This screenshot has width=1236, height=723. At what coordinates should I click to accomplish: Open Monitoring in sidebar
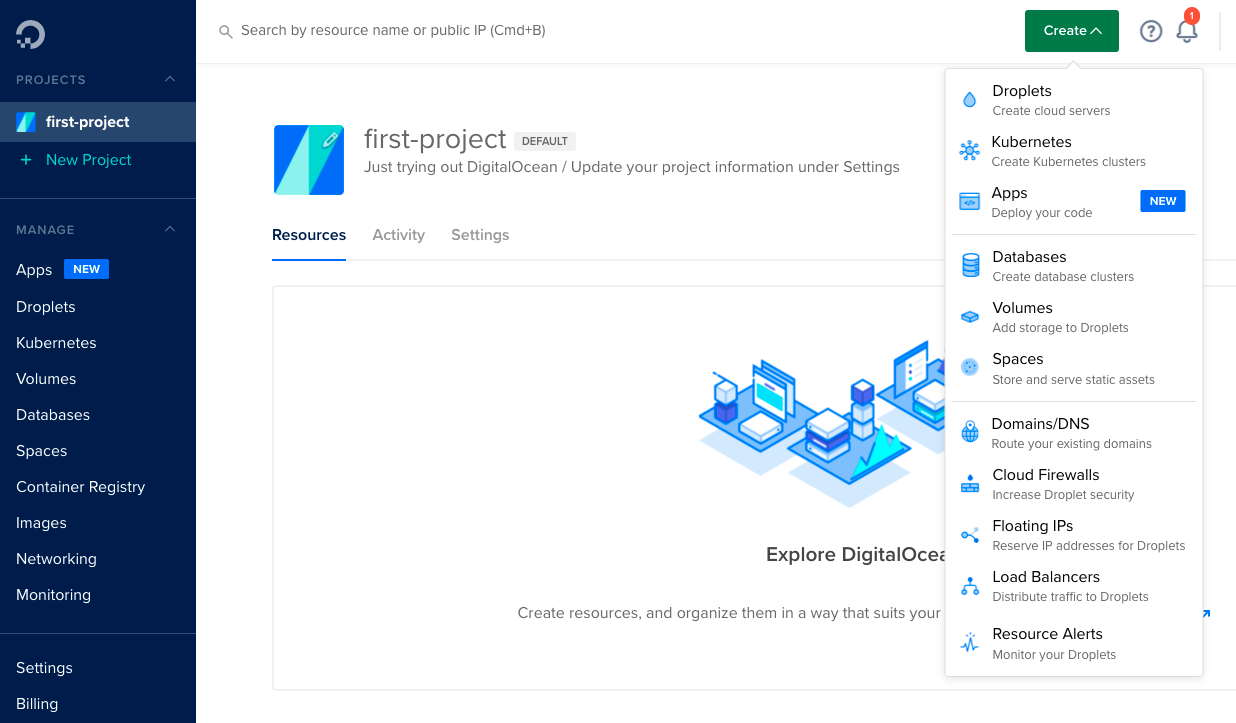tap(53, 595)
